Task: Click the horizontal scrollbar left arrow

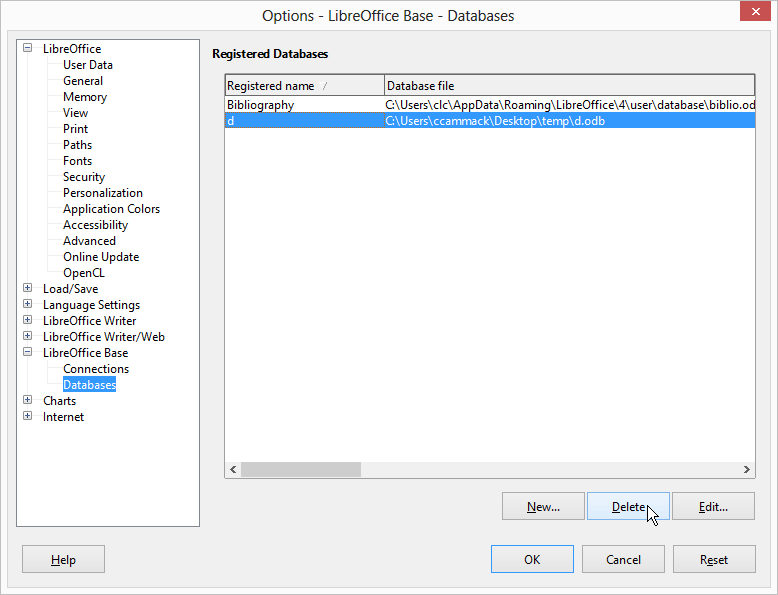Action: point(233,469)
